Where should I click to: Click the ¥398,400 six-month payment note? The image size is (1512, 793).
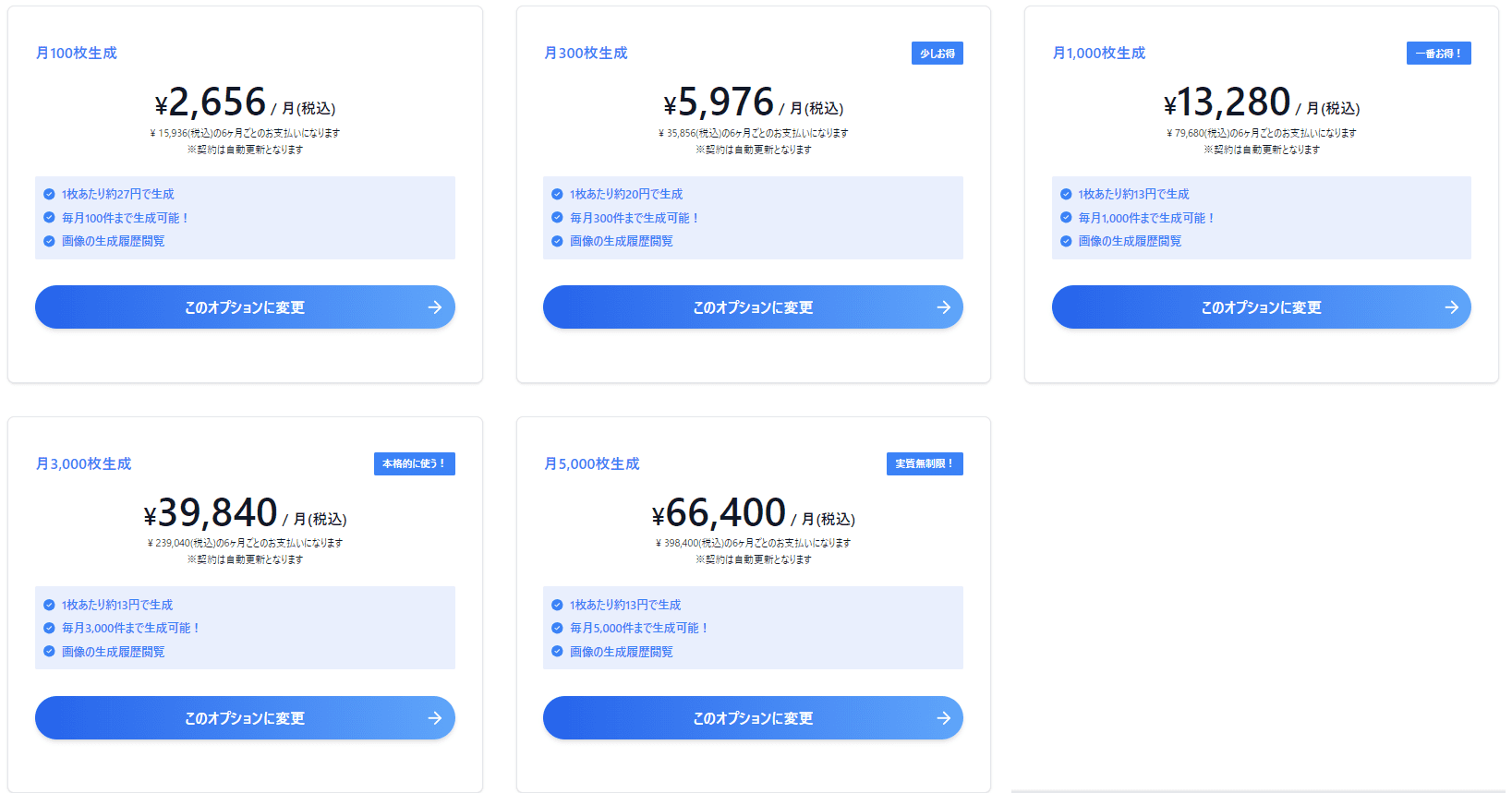(x=753, y=543)
